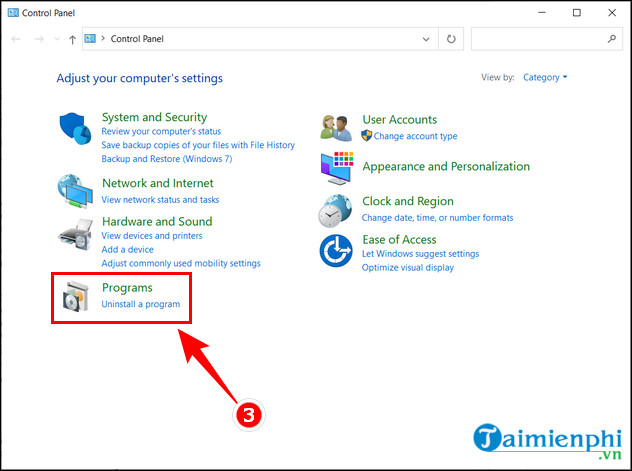Screen dimensions: 632x471
Task: Open Network and Internet category
Action: (158, 183)
